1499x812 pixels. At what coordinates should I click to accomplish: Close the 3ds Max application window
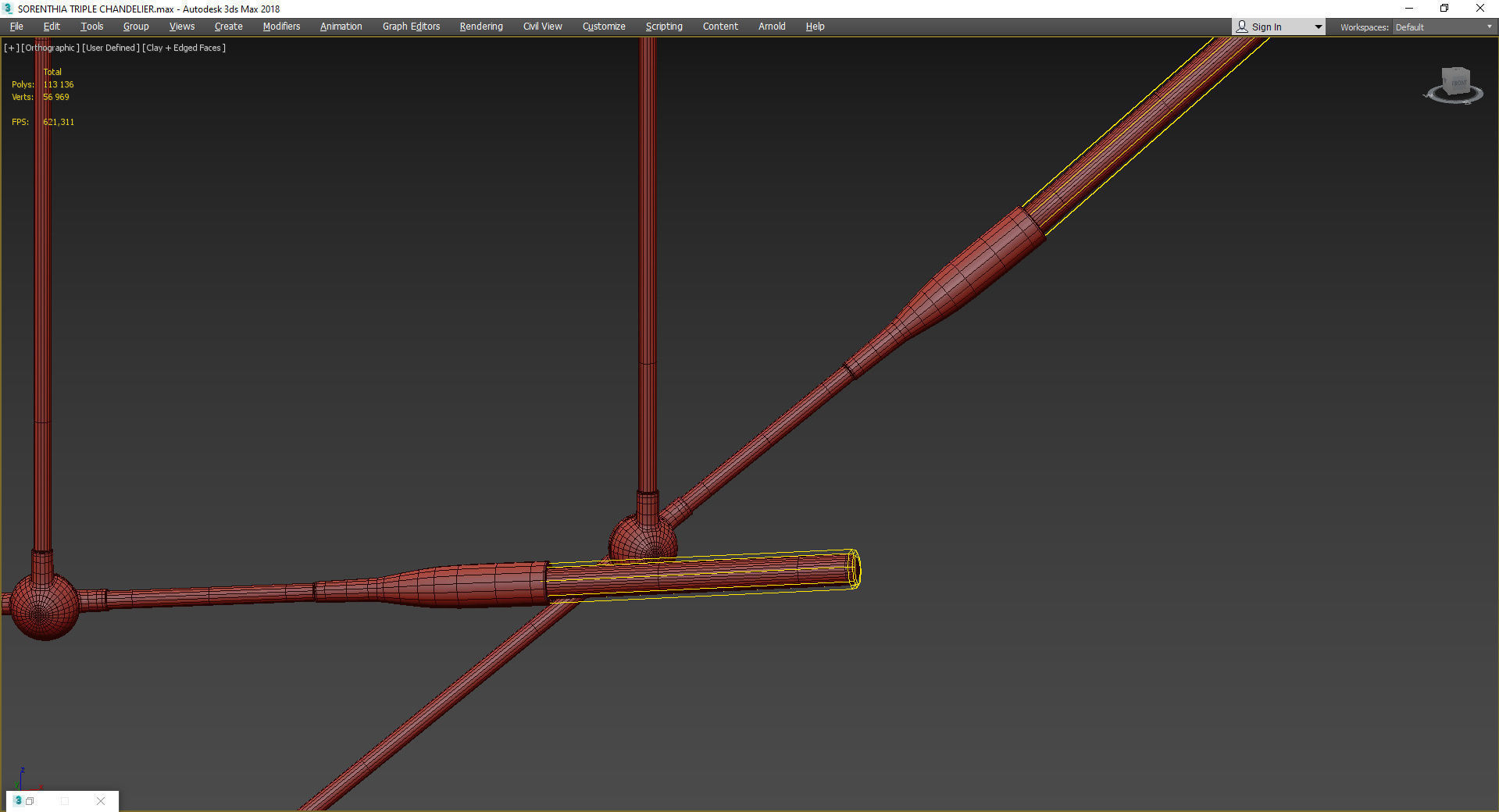point(1479,9)
